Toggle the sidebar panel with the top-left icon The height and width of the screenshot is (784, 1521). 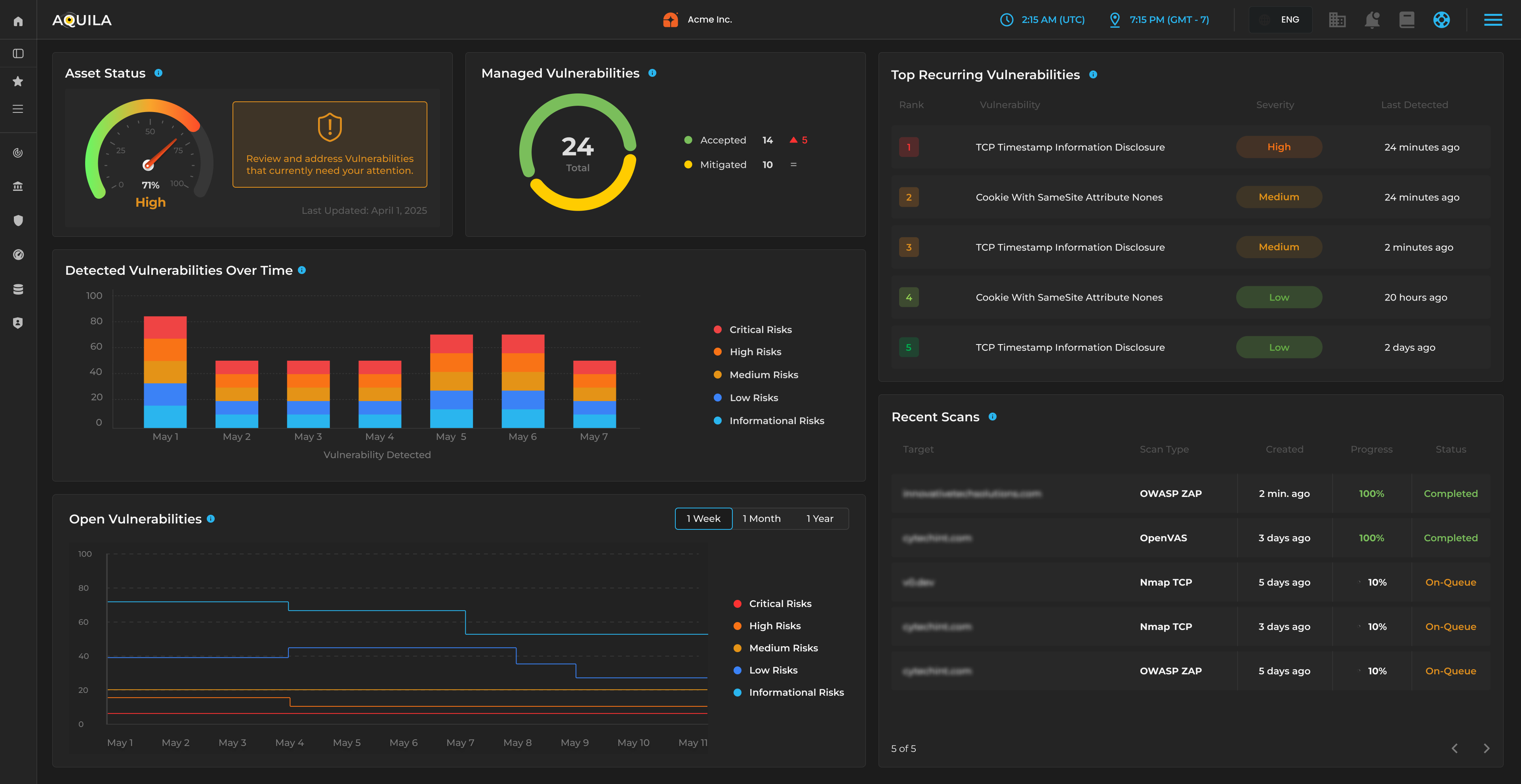18,53
